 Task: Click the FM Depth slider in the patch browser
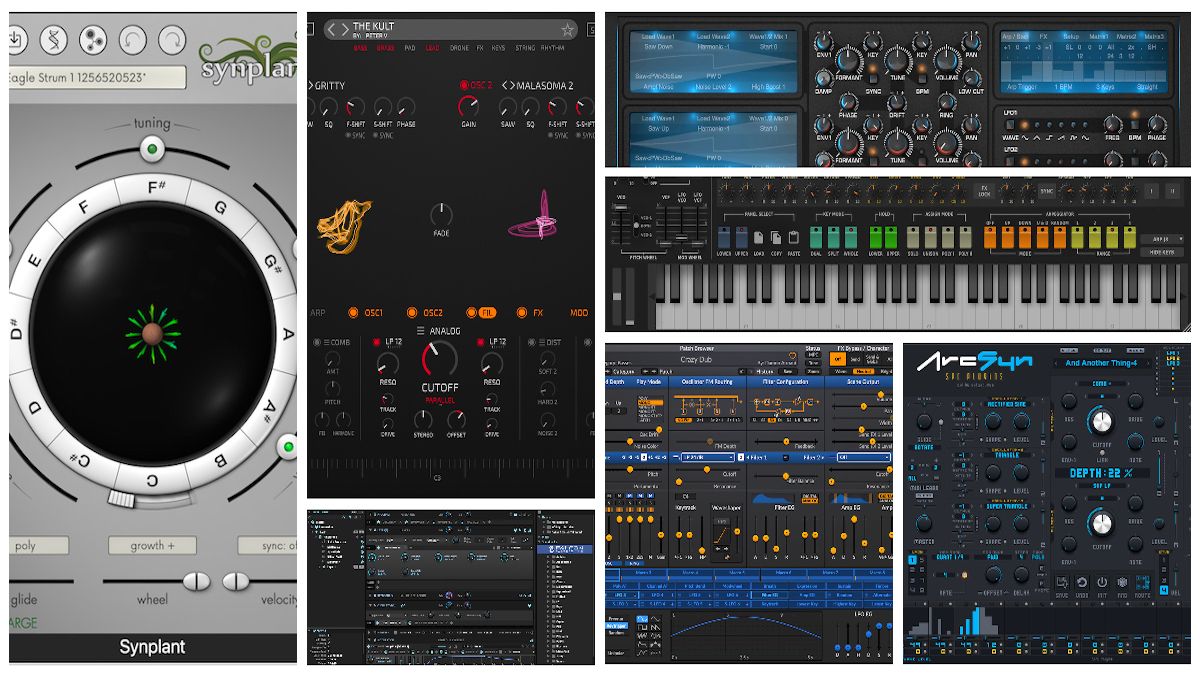(710, 441)
